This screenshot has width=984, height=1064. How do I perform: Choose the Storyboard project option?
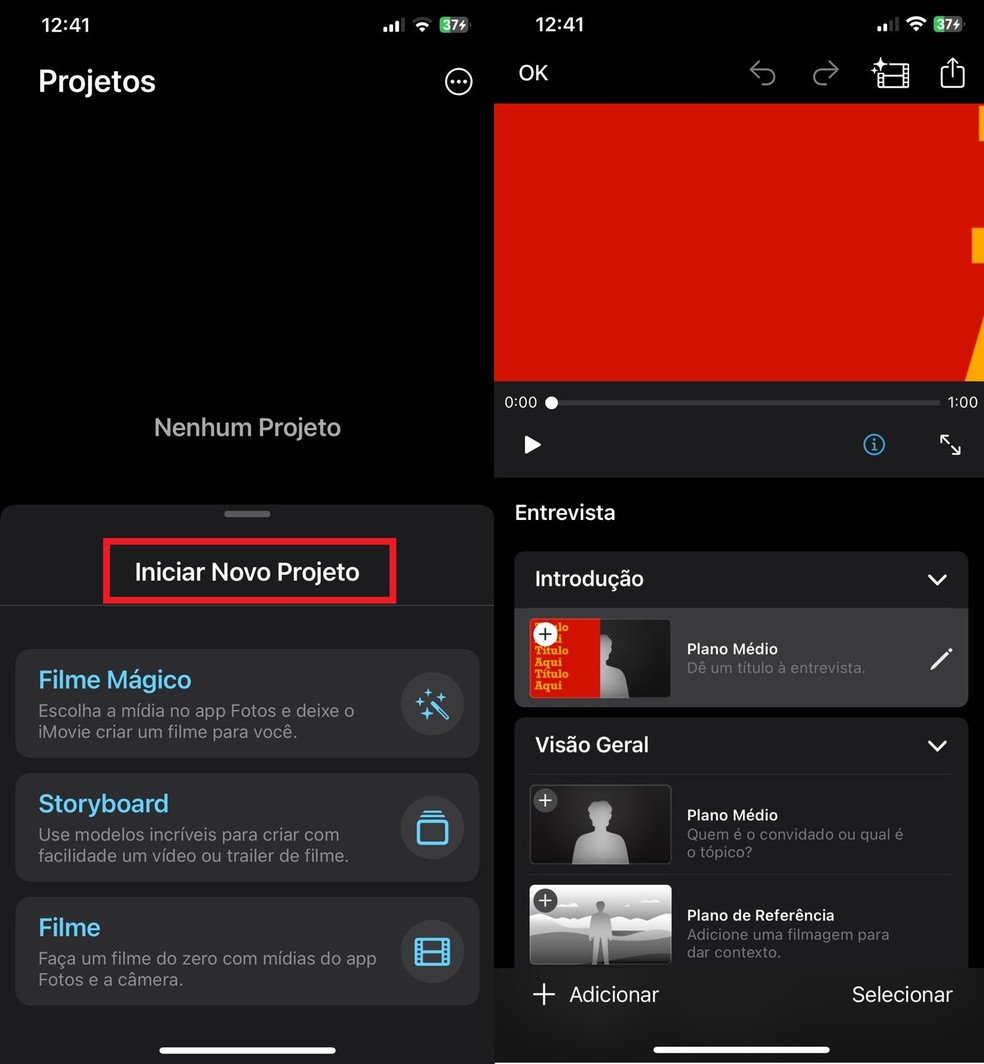[x=247, y=827]
